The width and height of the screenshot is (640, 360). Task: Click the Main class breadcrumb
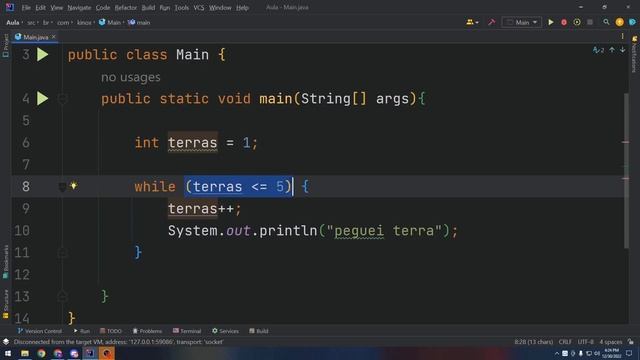110,22
